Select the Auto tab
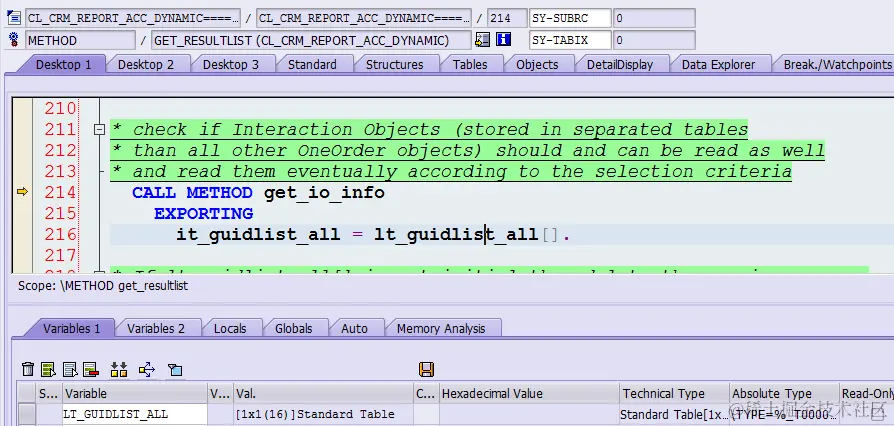The image size is (894, 426). click(x=354, y=328)
